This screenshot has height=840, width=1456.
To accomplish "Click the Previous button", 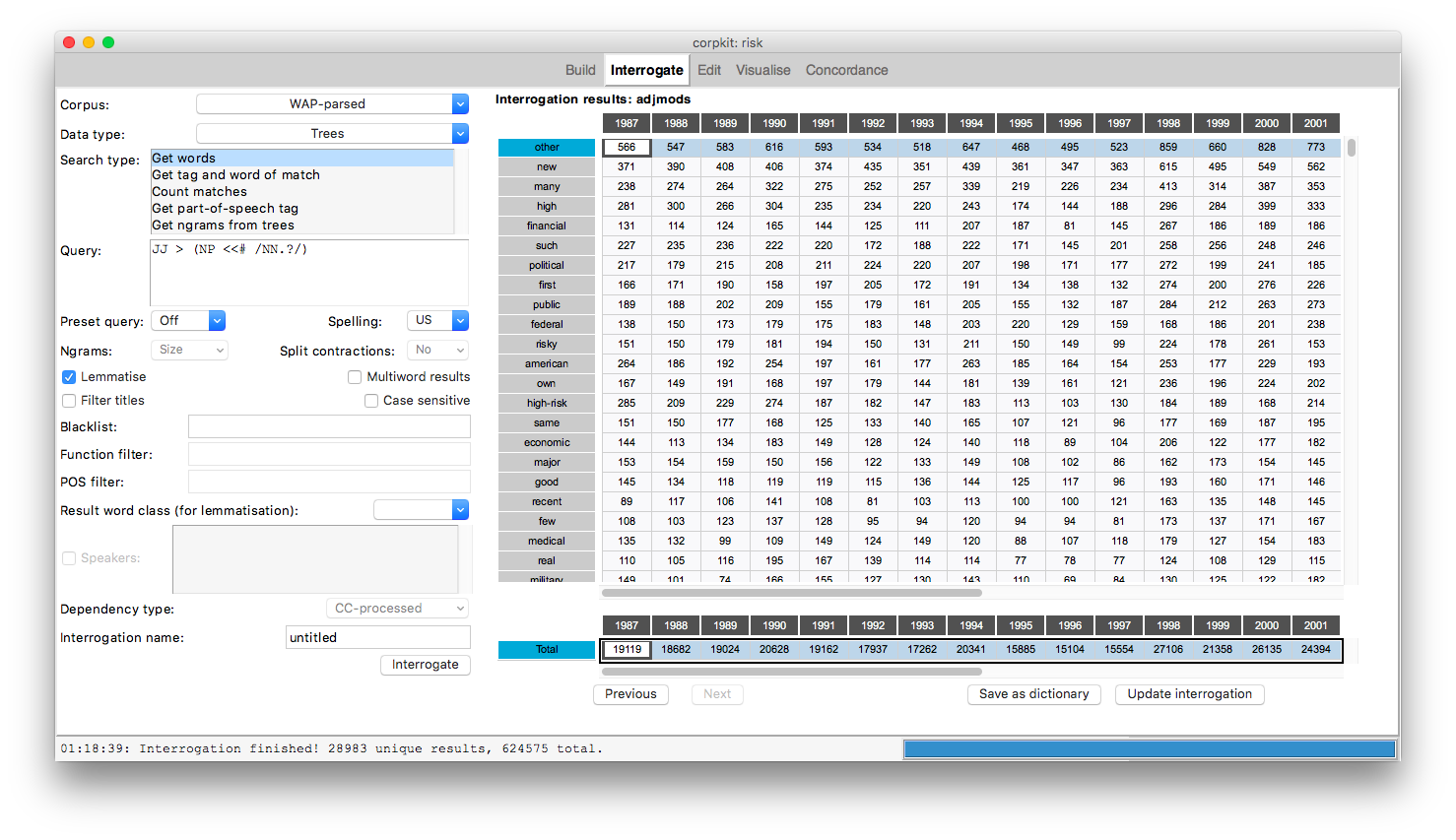I will [x=630, y=694].
